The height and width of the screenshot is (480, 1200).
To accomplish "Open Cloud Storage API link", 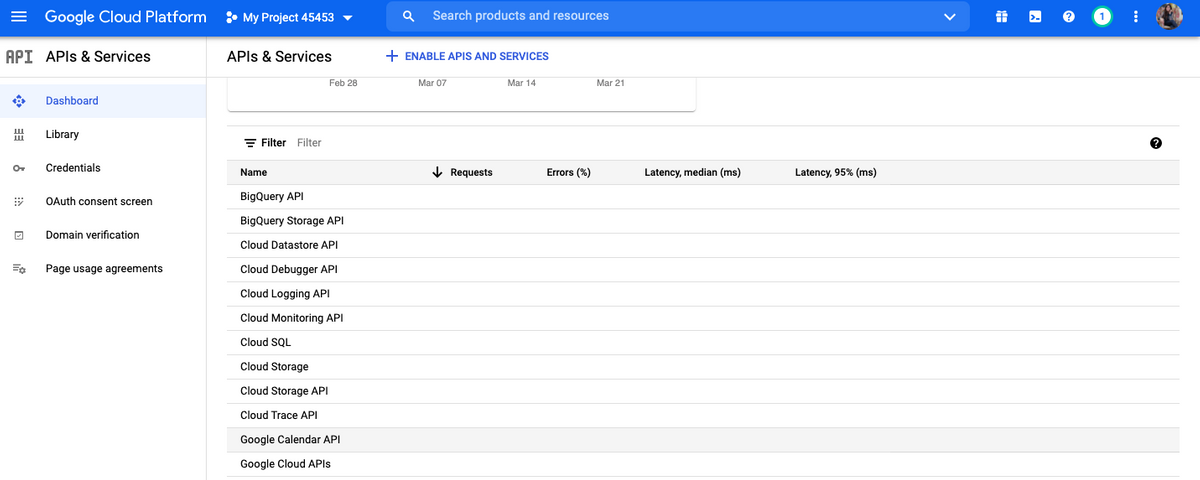I will [x=284, y=391].
